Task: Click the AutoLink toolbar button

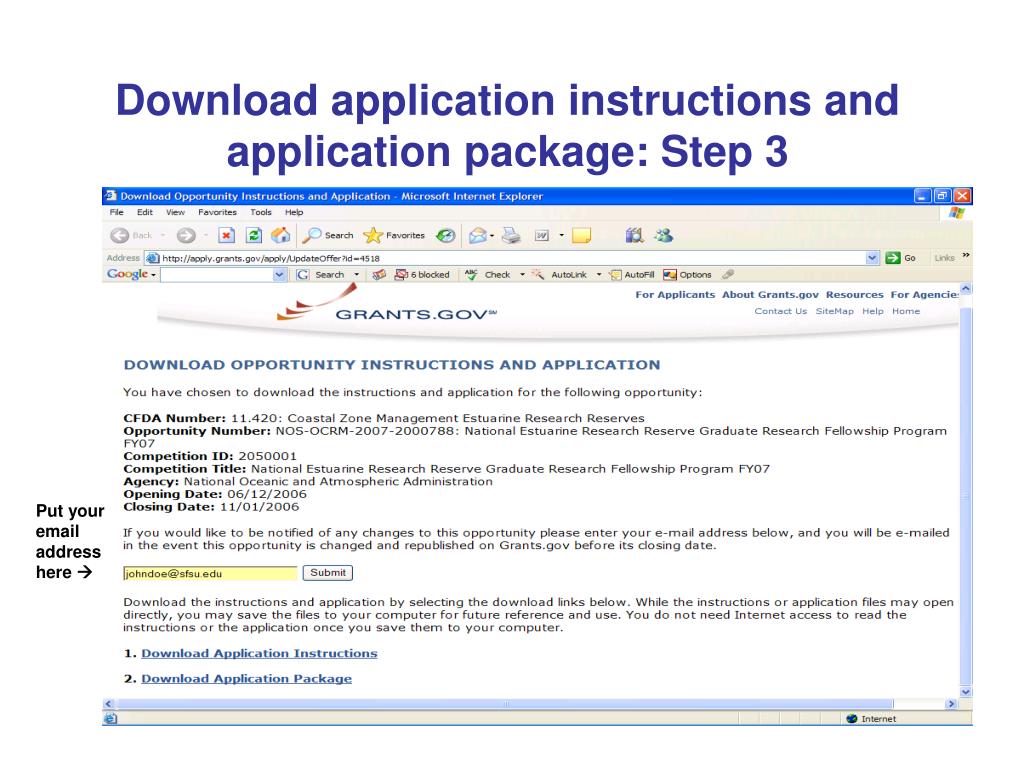Action: [x=559, y=275]
